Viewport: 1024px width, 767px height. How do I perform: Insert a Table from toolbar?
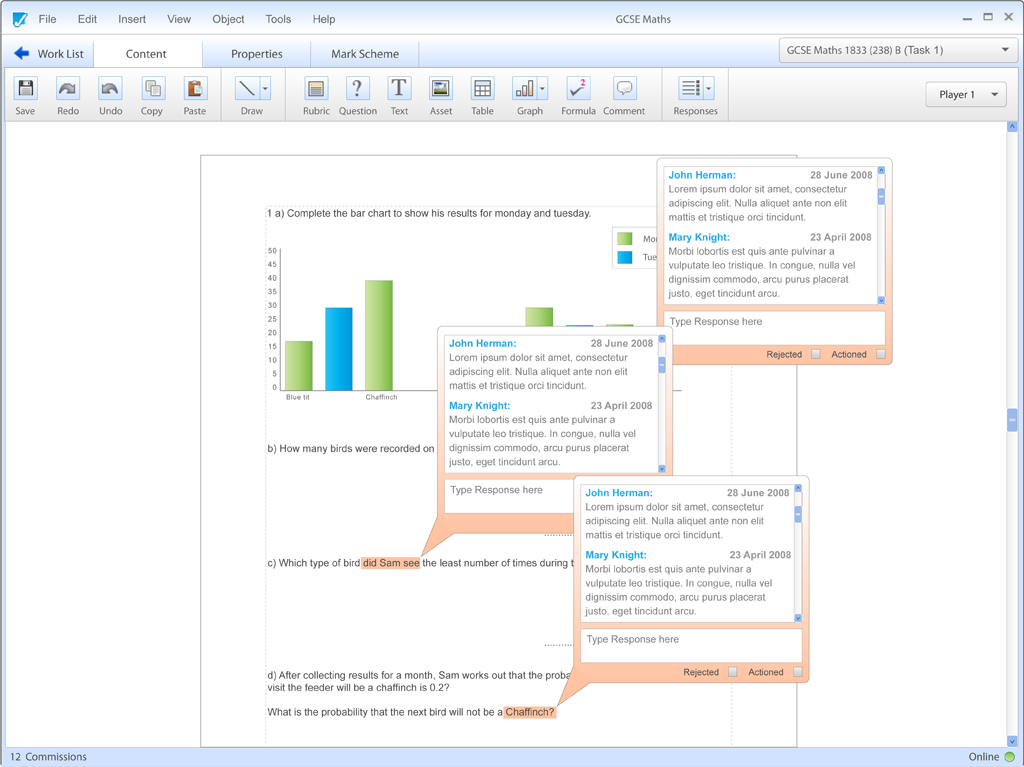point(482,90)
